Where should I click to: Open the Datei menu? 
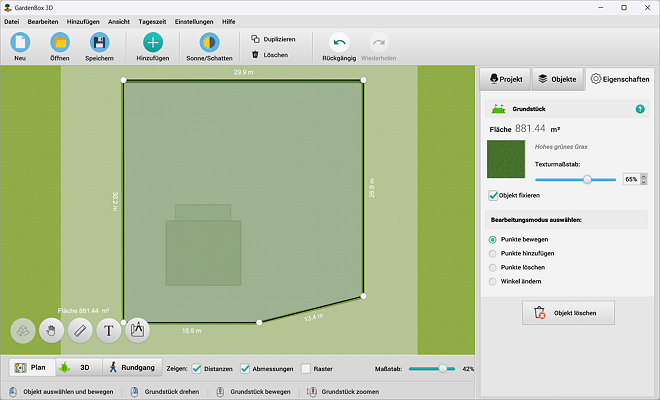12,21
